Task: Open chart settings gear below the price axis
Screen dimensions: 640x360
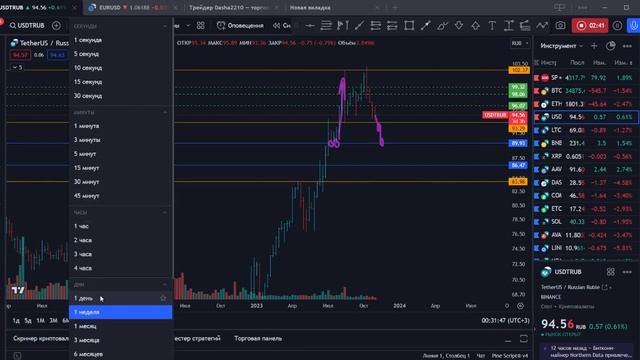Action: [520, 306]
